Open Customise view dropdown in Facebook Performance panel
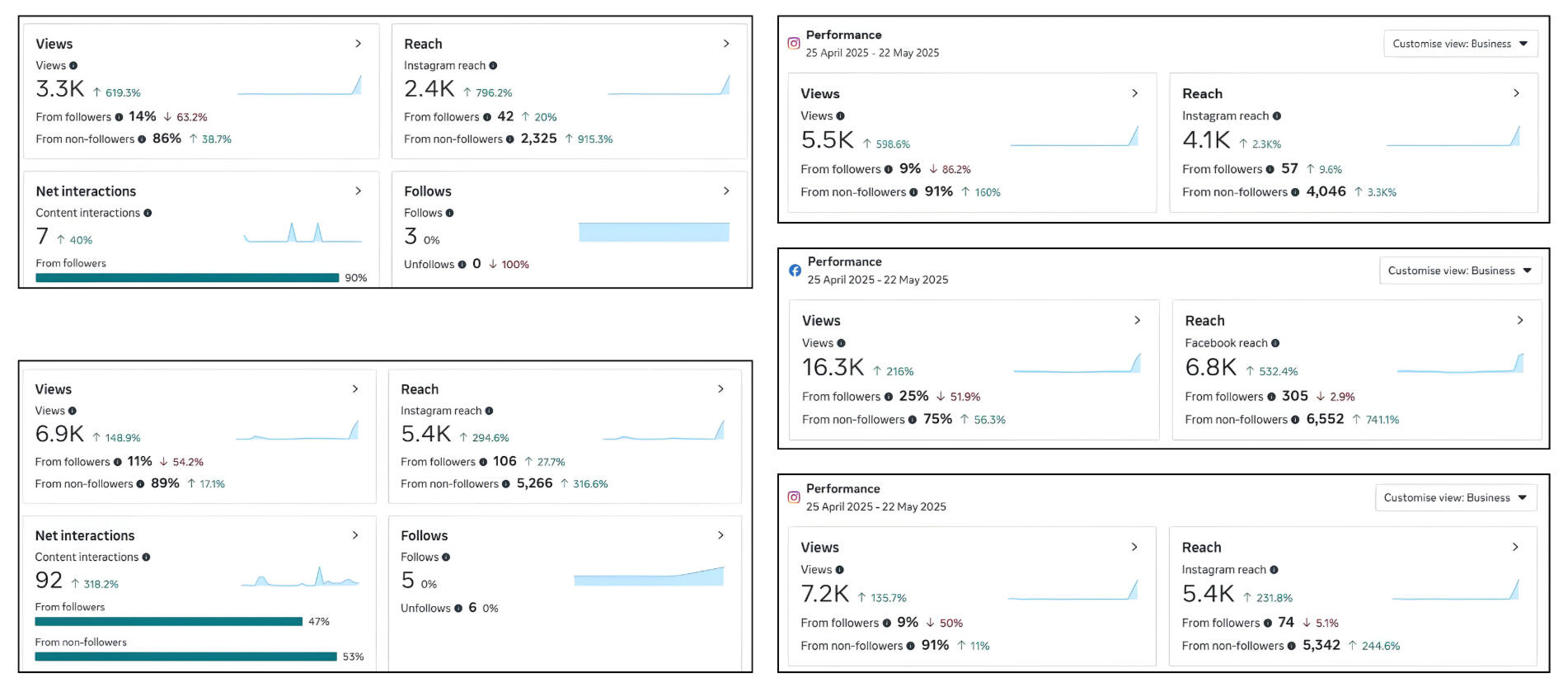The image size is (1568, 687). pos(1459,271)
